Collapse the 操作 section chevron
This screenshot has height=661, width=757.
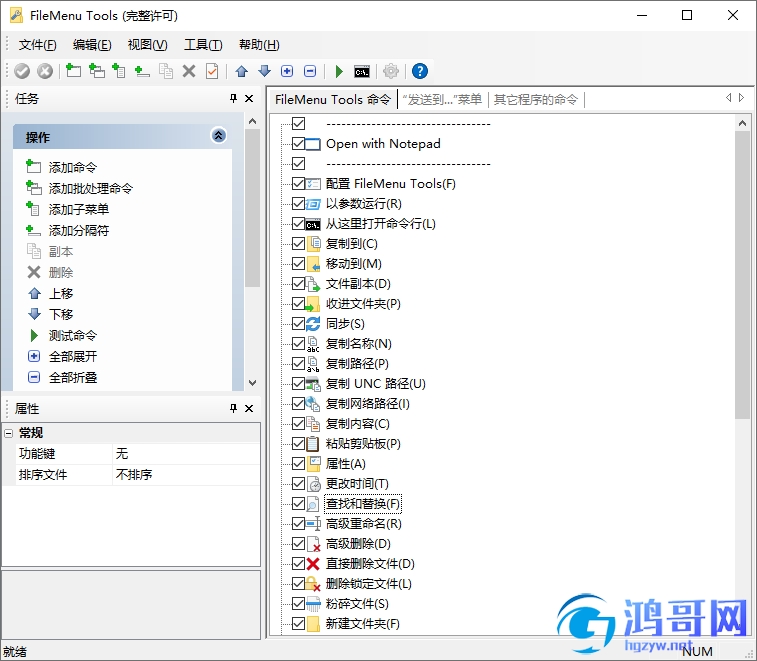tap(218, 136)
